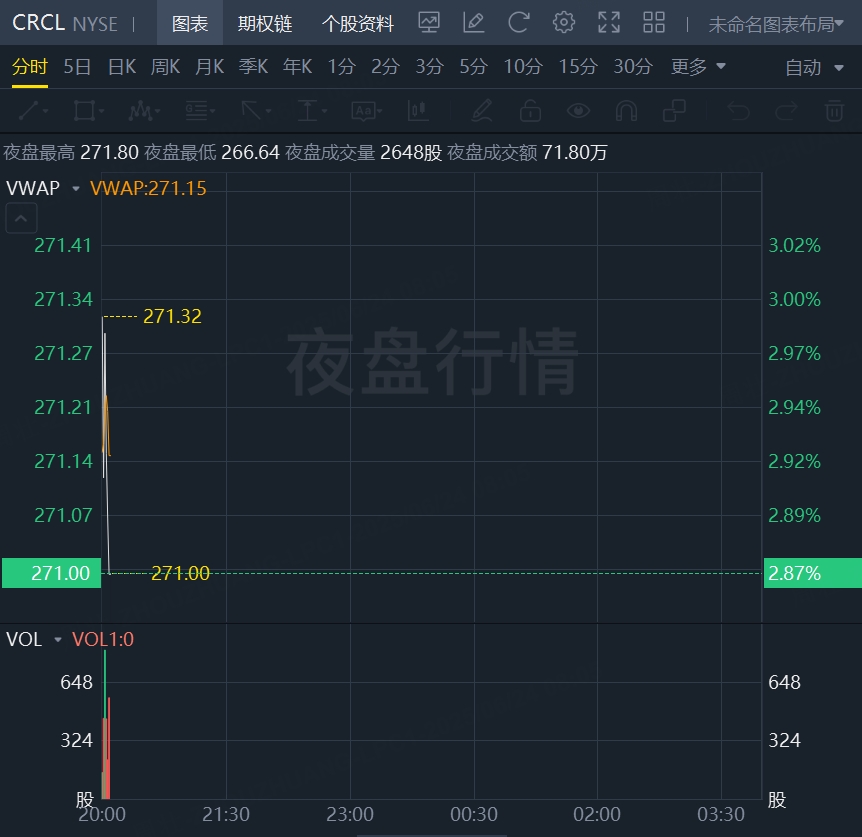
Task: Choose the 2分 interval
Action: click(385, 66)
